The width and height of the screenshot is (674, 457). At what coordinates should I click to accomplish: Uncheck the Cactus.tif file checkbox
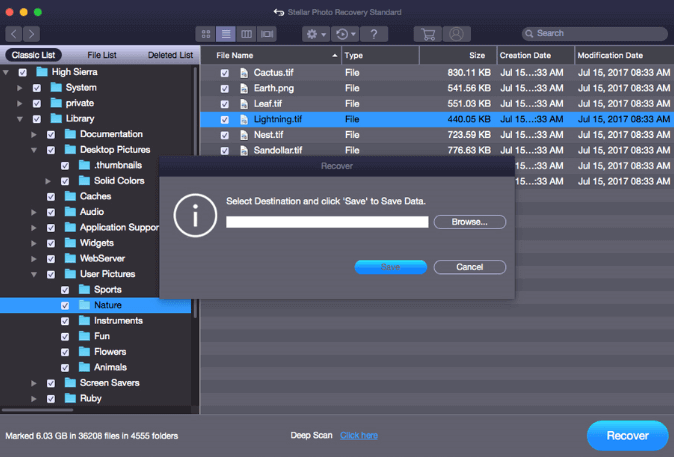(225, 73)
